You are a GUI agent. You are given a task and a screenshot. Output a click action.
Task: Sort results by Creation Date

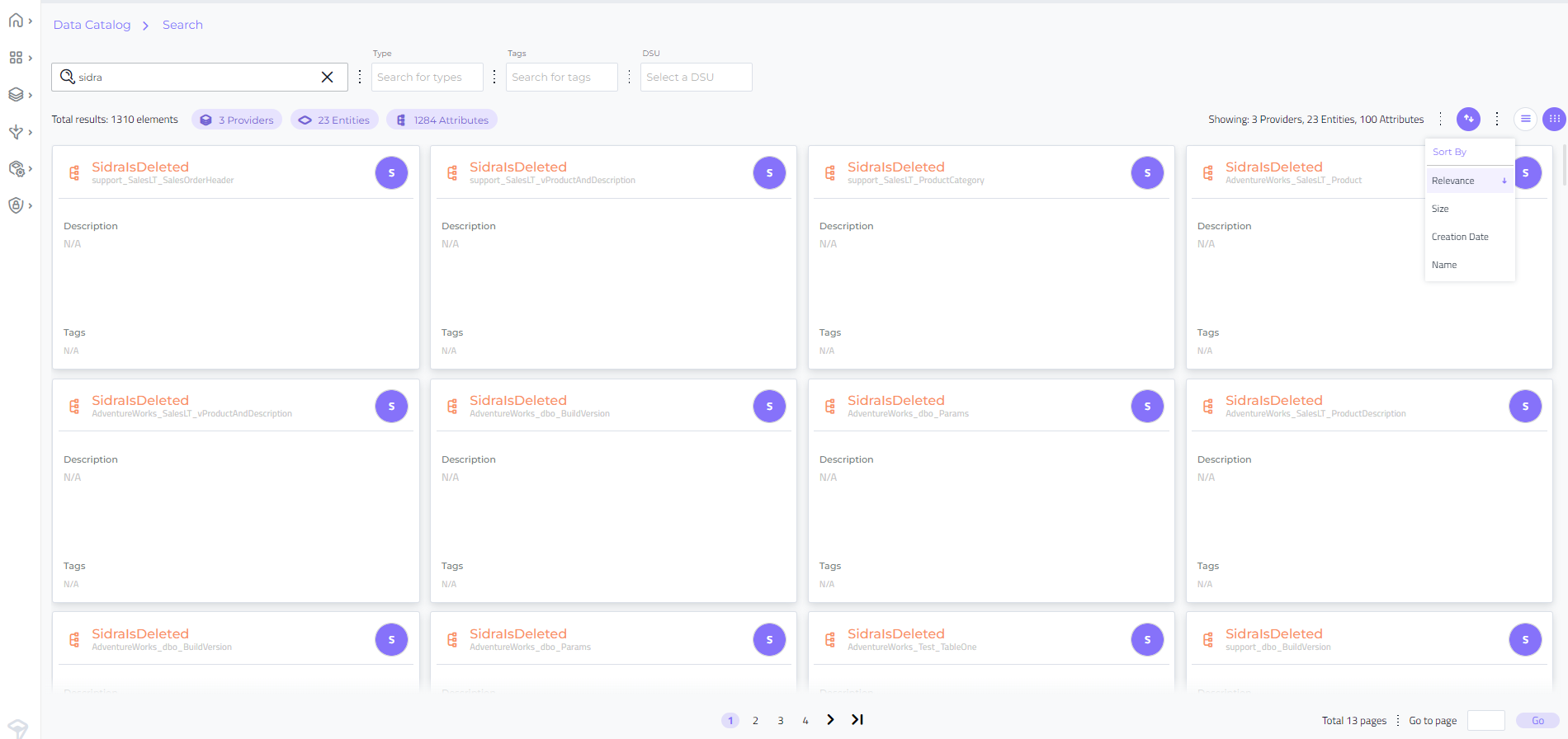click(x=1469, y=237)
